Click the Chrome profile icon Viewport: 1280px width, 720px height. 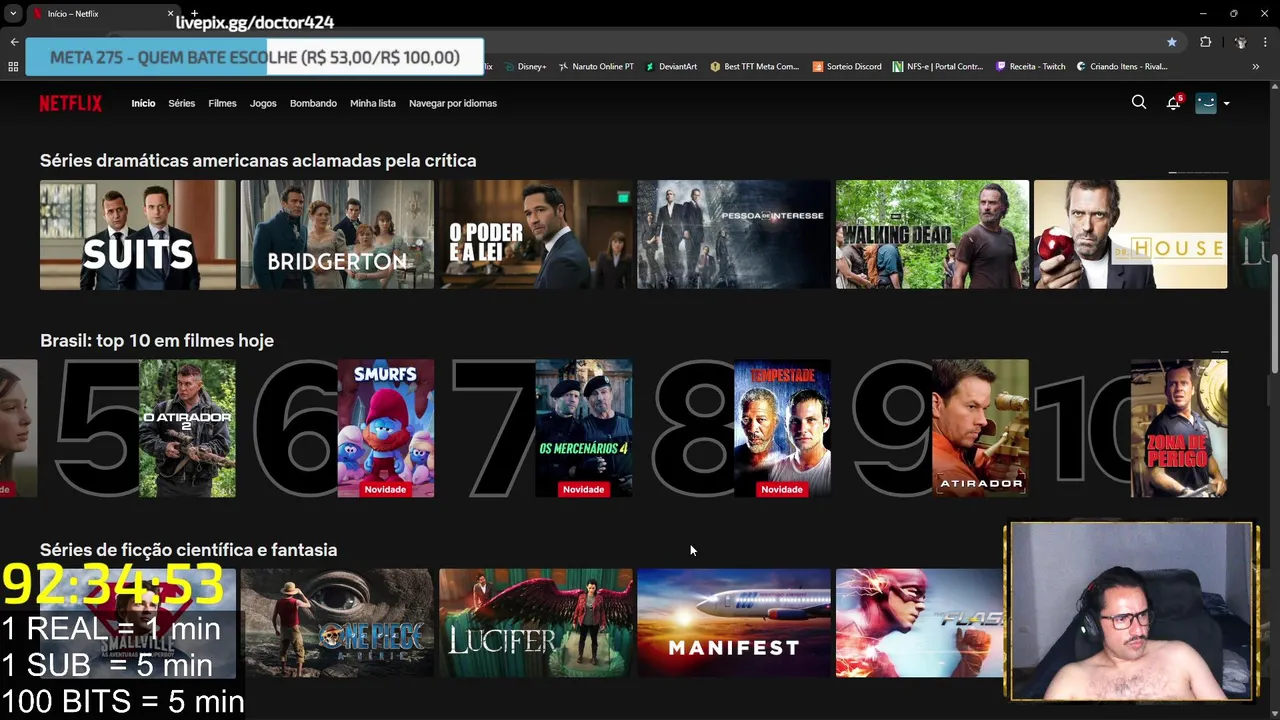tap(1241, 42)
